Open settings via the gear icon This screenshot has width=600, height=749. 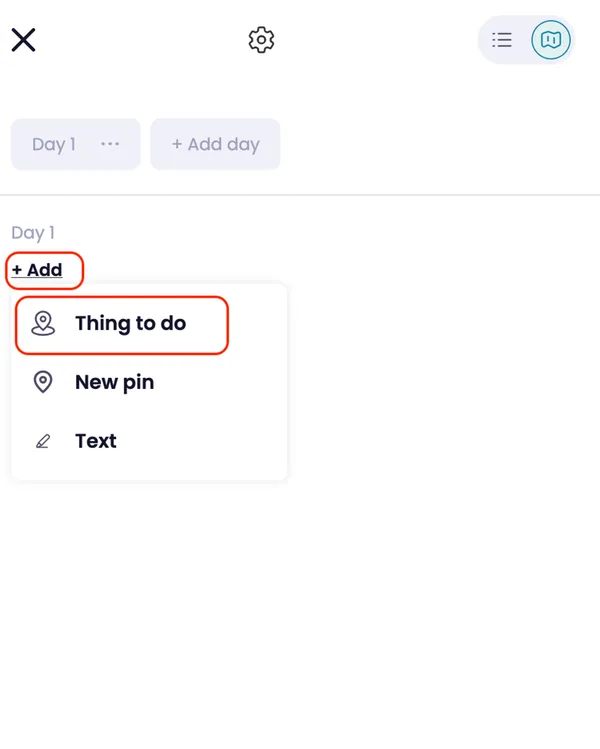pos(261,40)
